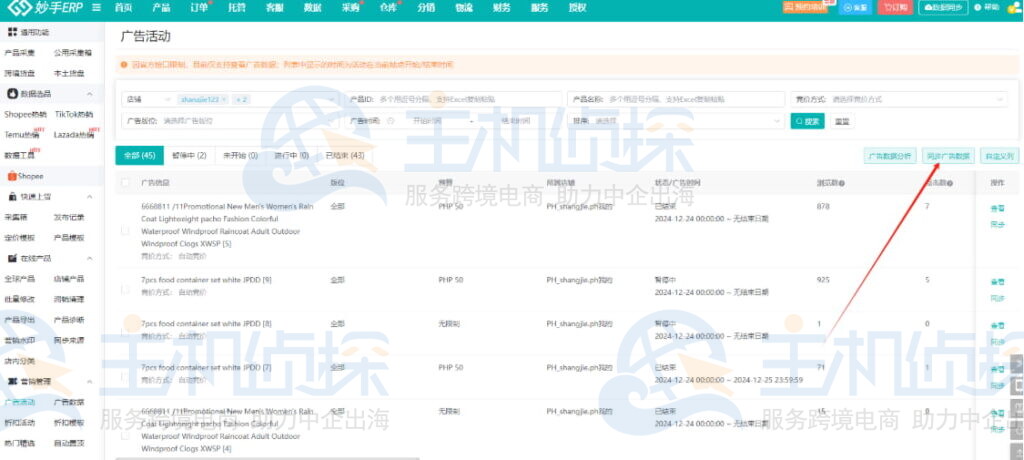Click the blue 客服 button in top bar

point(856,7)
